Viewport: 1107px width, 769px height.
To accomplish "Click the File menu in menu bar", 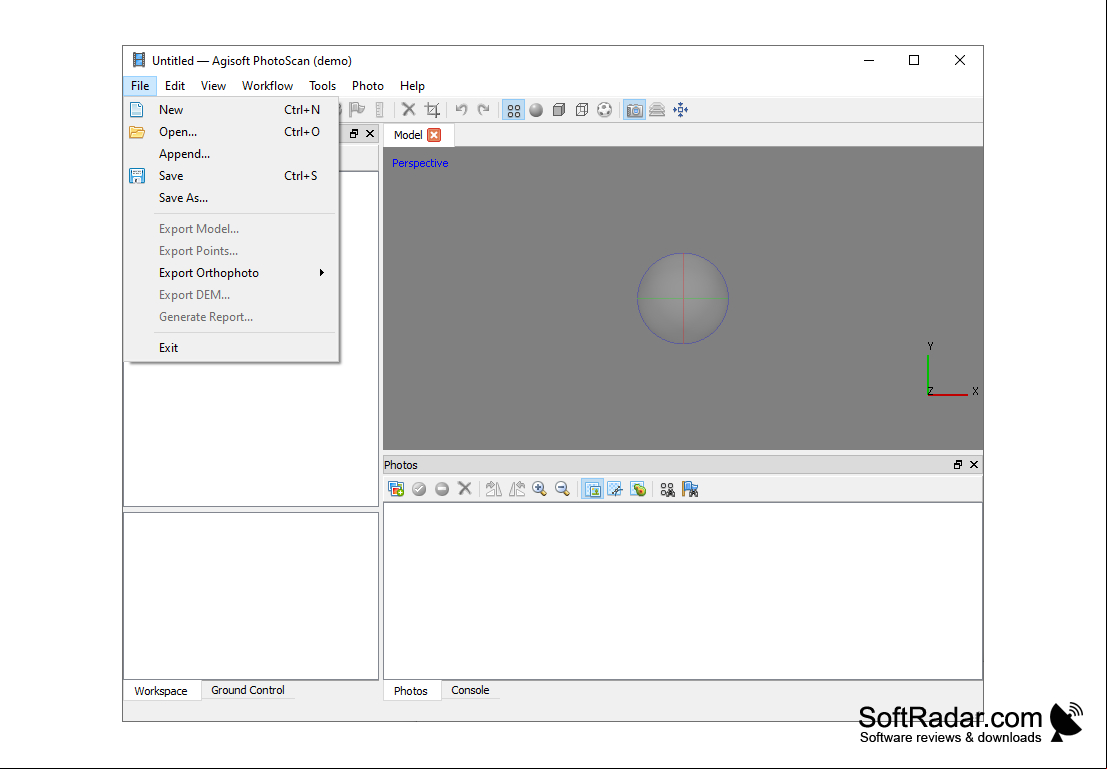I will 140,85.
